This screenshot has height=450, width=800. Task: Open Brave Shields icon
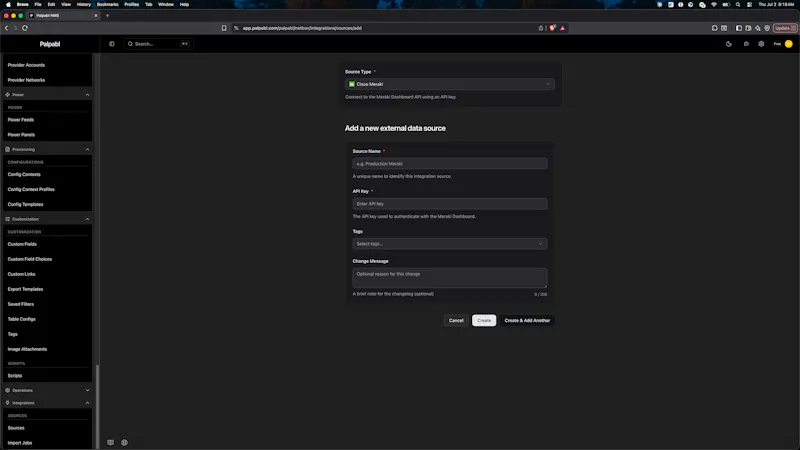click(x=552, y=28)
